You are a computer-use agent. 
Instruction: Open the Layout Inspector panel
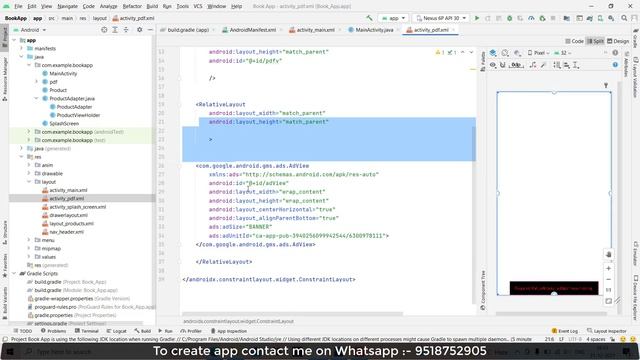[x=607, y=331]
